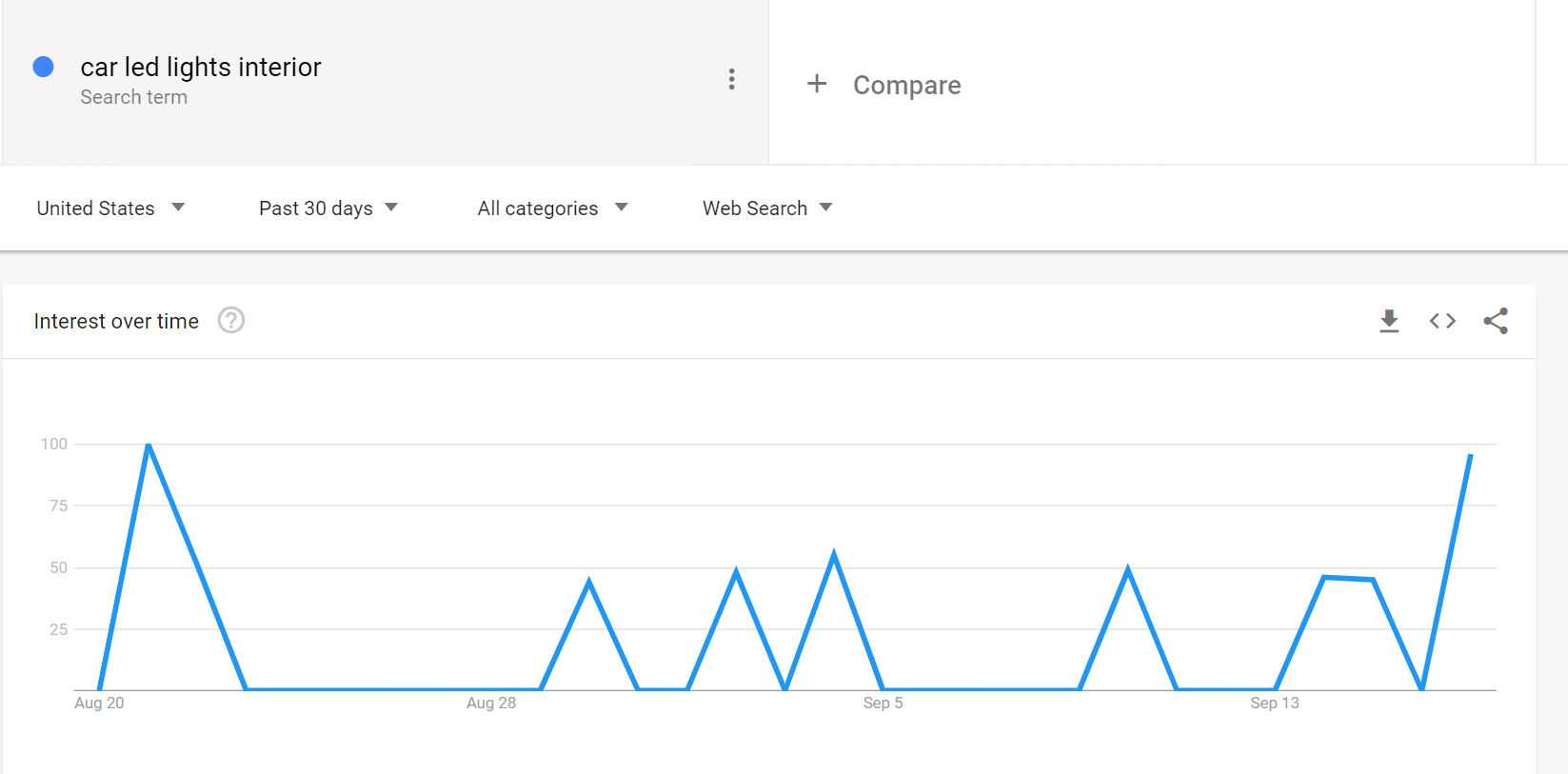Click the blue dot beside search term
The height and width of the screenshot is (774, 1568).
pos(43,67)
